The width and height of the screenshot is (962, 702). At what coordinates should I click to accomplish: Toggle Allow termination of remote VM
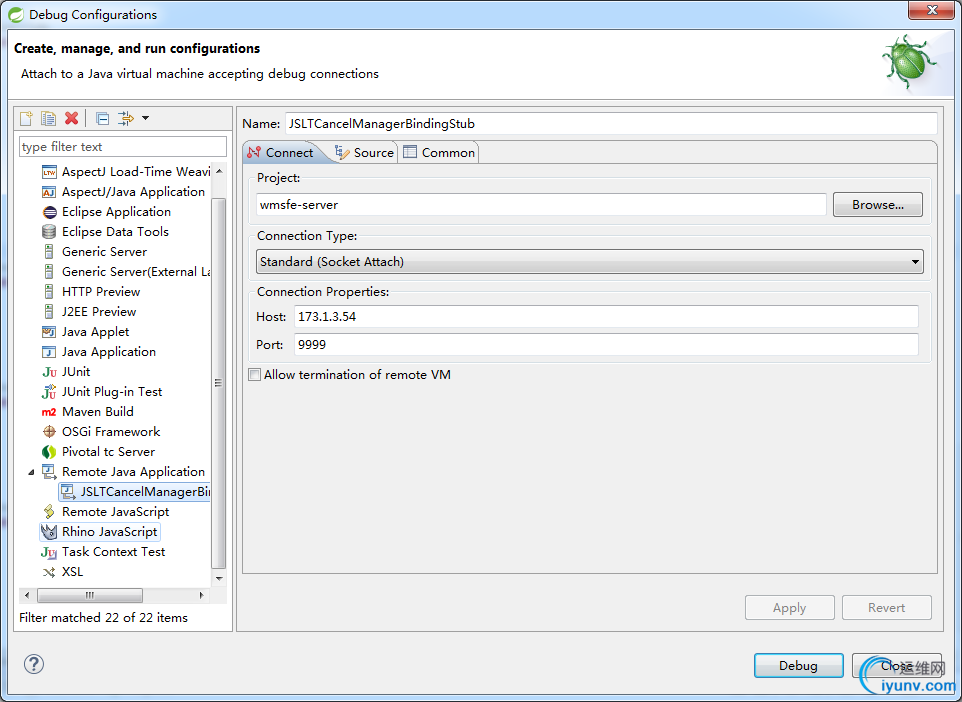pyautogui.click(x=255, y=375)
